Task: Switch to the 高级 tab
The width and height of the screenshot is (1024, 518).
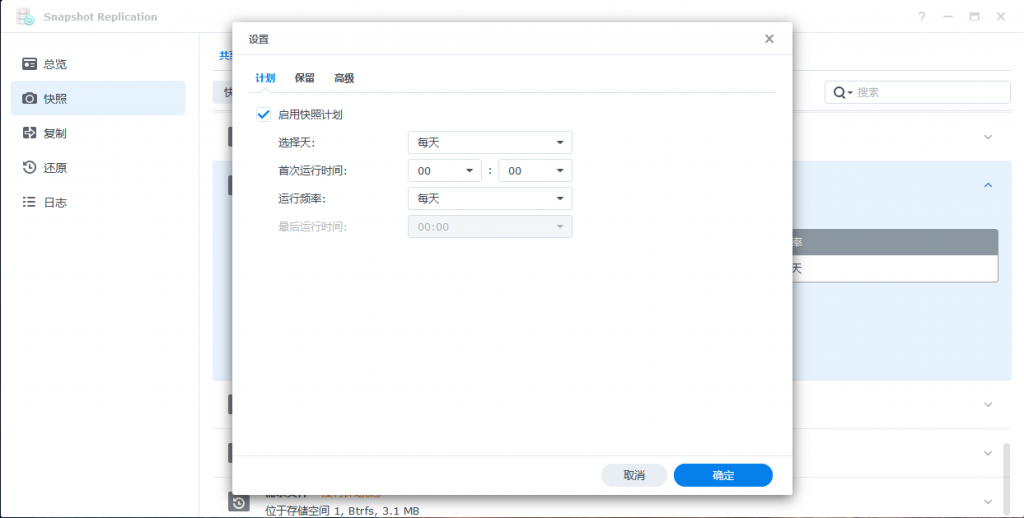Action: point(344,78)
